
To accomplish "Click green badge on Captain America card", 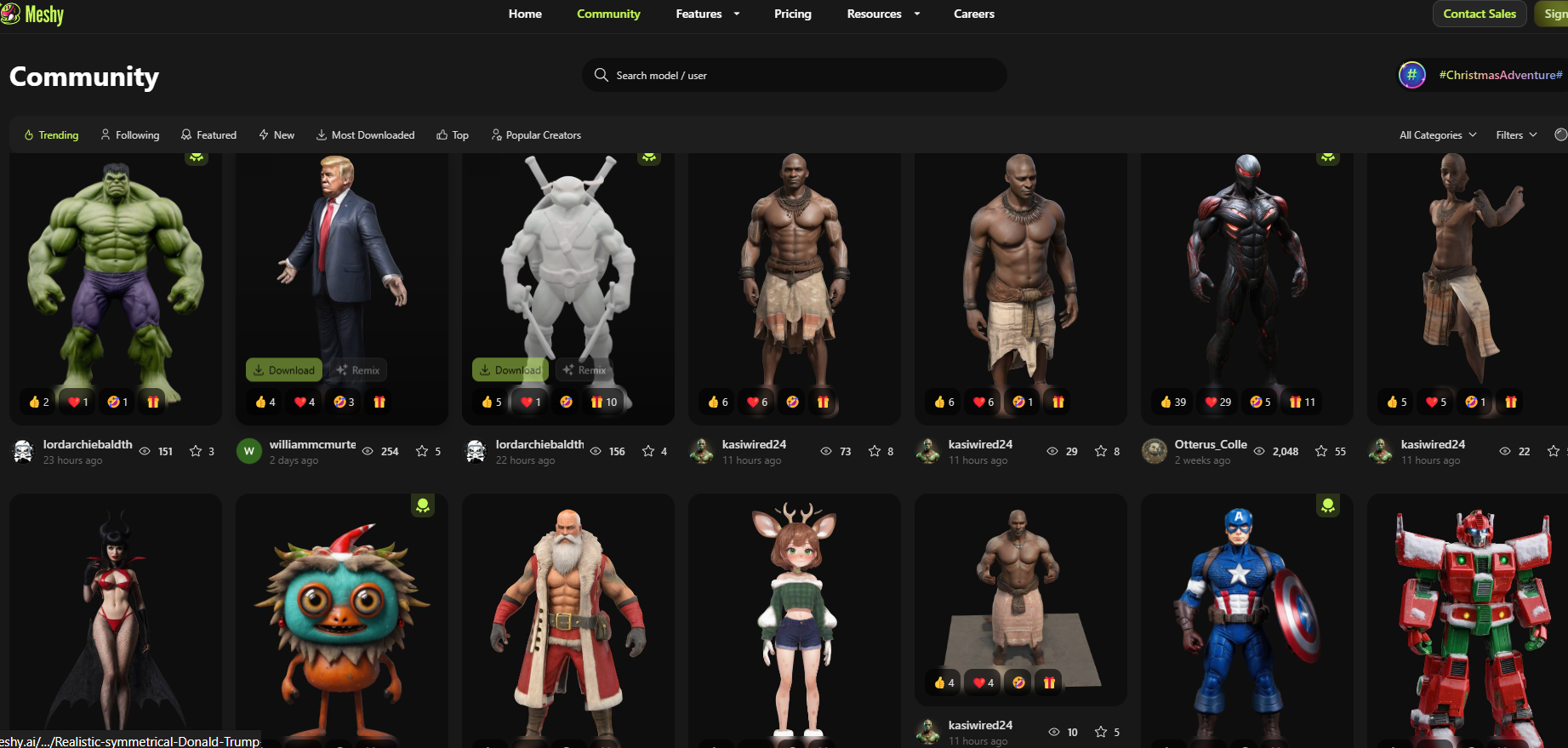I will (1328, 506).
